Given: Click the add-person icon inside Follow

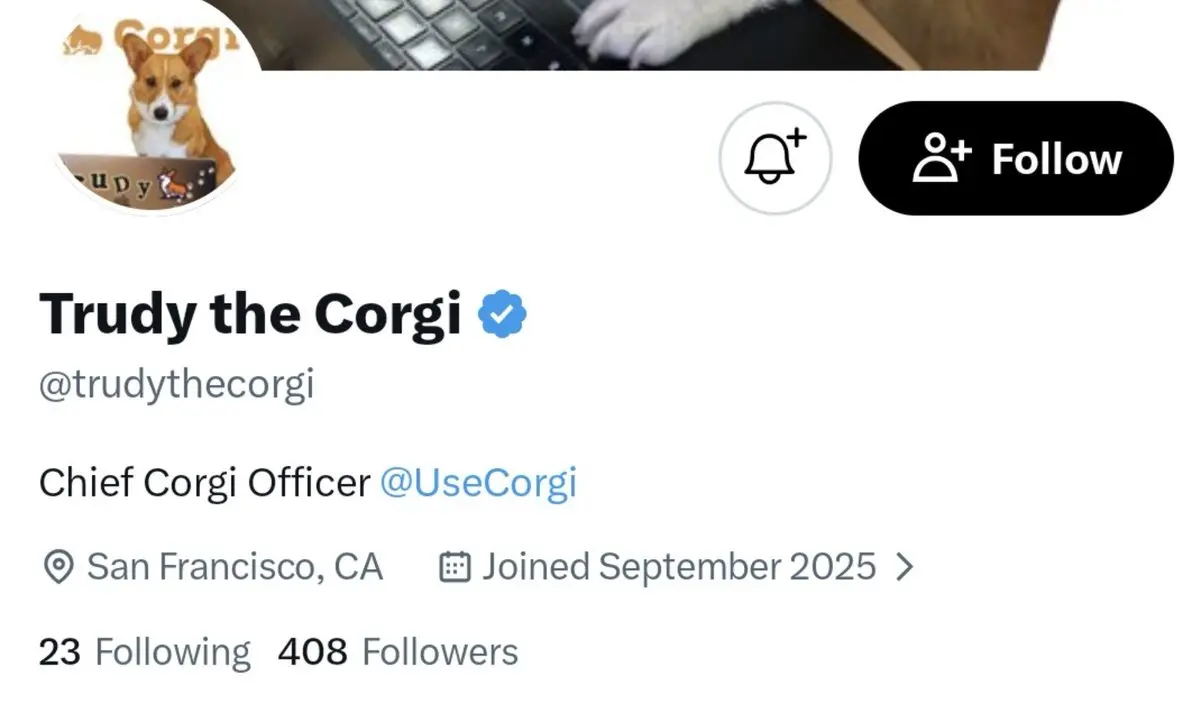Looking at the screenshot, I should click(941, 159).
